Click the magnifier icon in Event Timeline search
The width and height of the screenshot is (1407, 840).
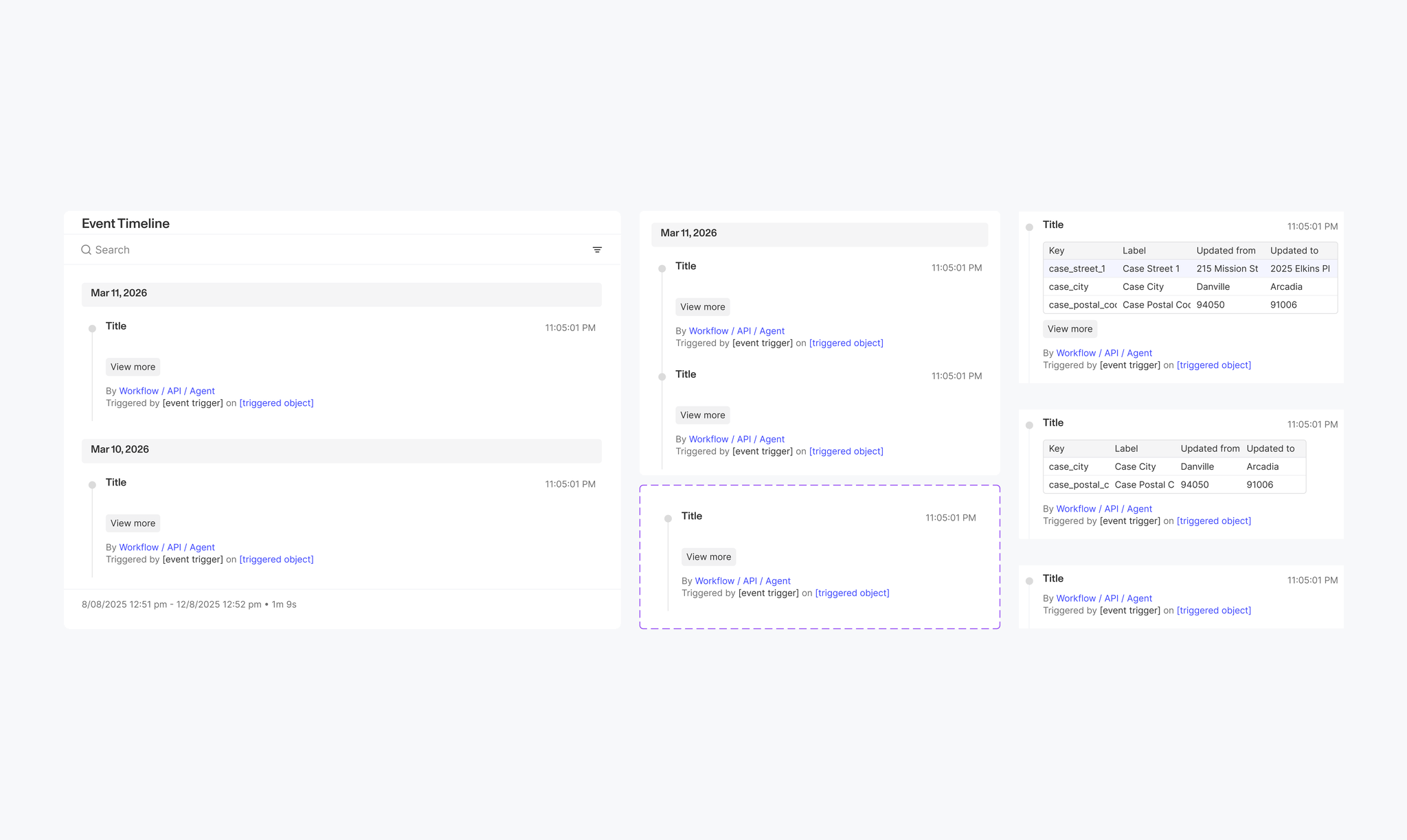86,250
